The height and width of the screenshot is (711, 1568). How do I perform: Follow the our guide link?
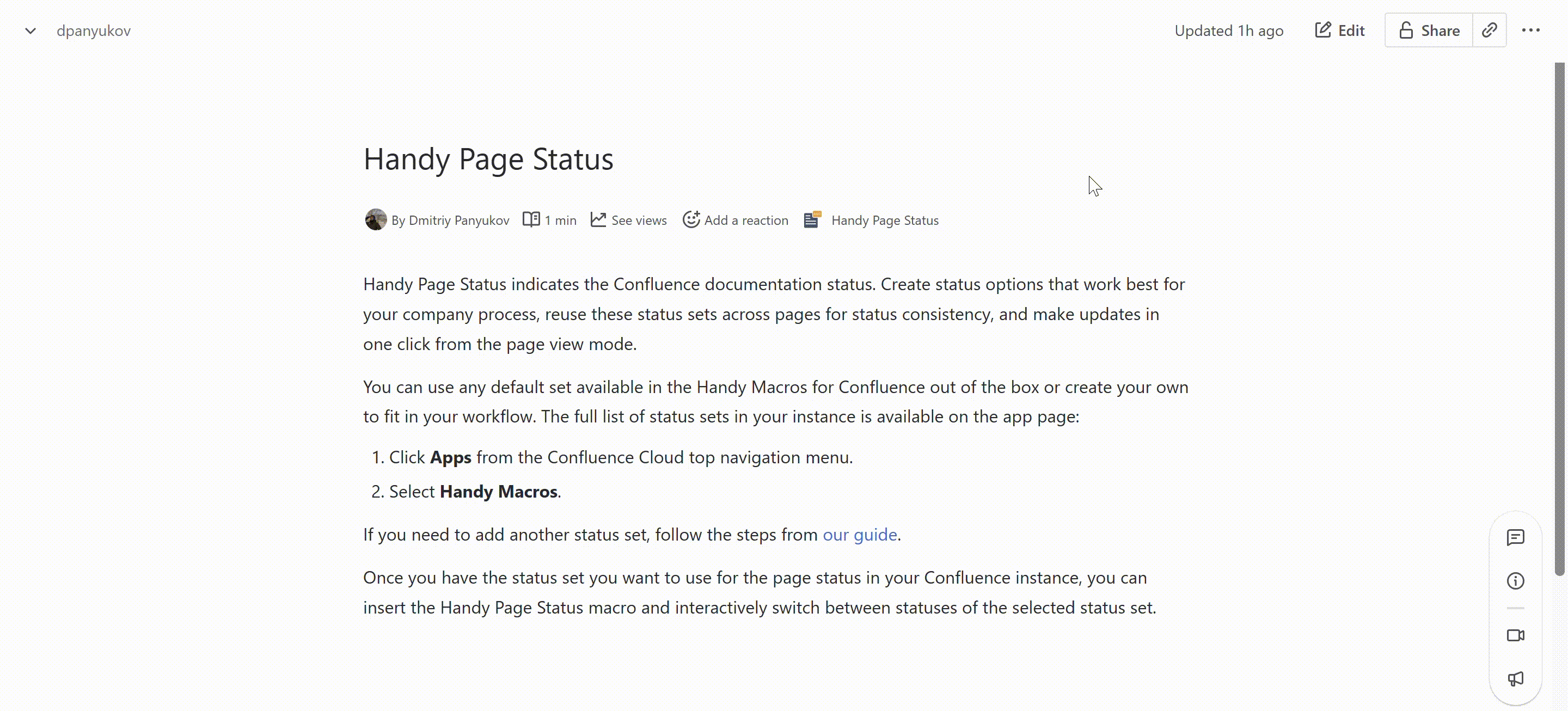860,535
